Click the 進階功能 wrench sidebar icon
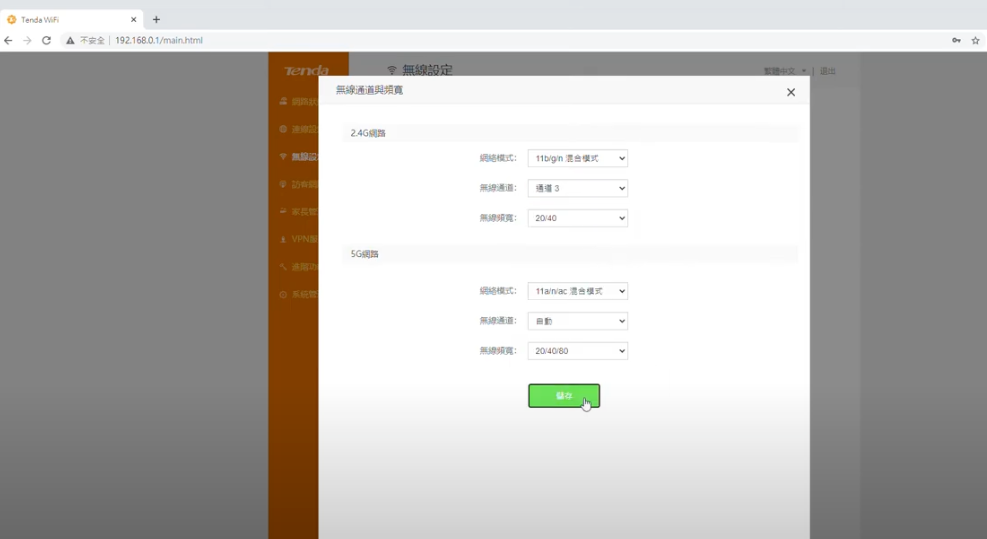The image size is (987, 539). (x=283, y=267)
